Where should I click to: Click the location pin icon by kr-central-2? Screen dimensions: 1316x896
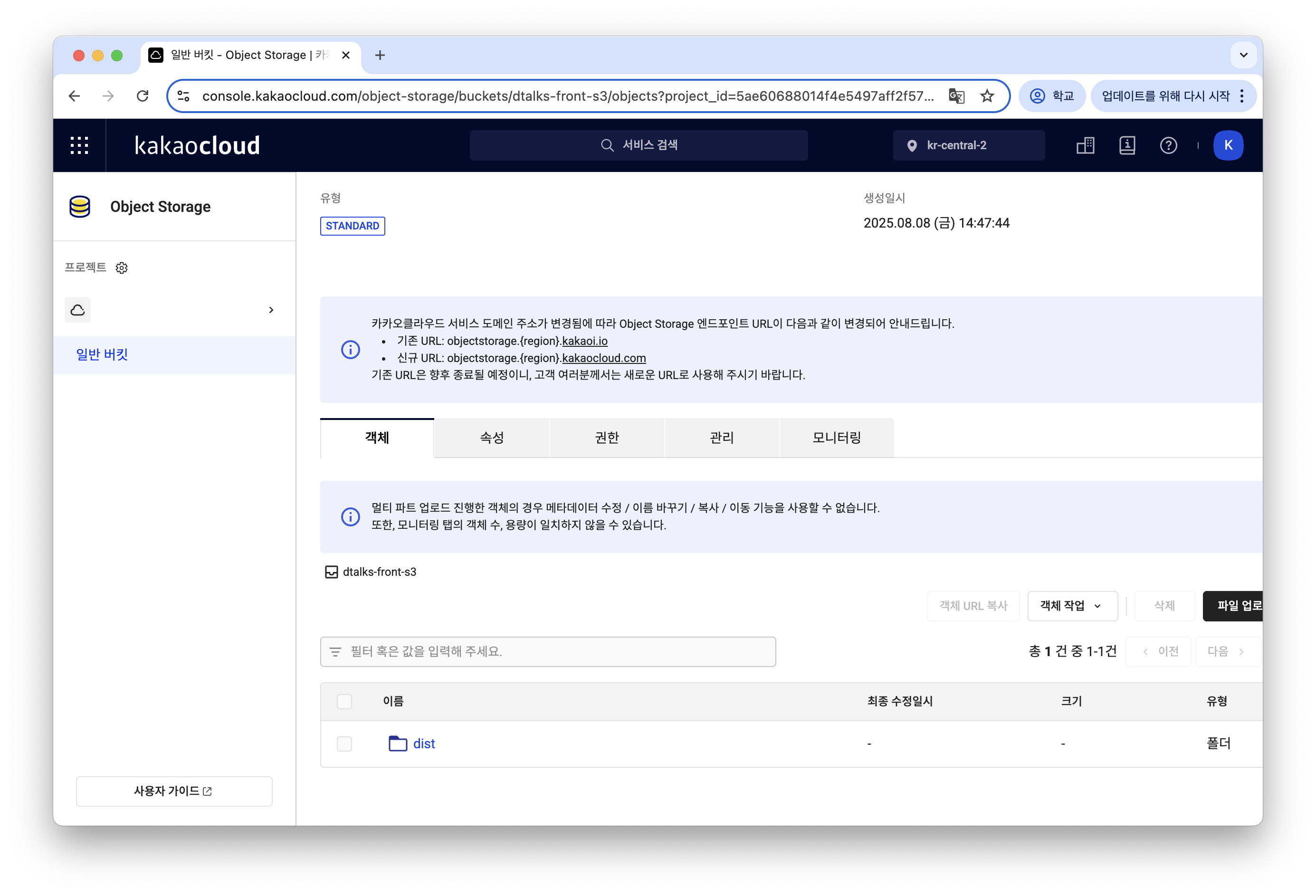point(912,145)
